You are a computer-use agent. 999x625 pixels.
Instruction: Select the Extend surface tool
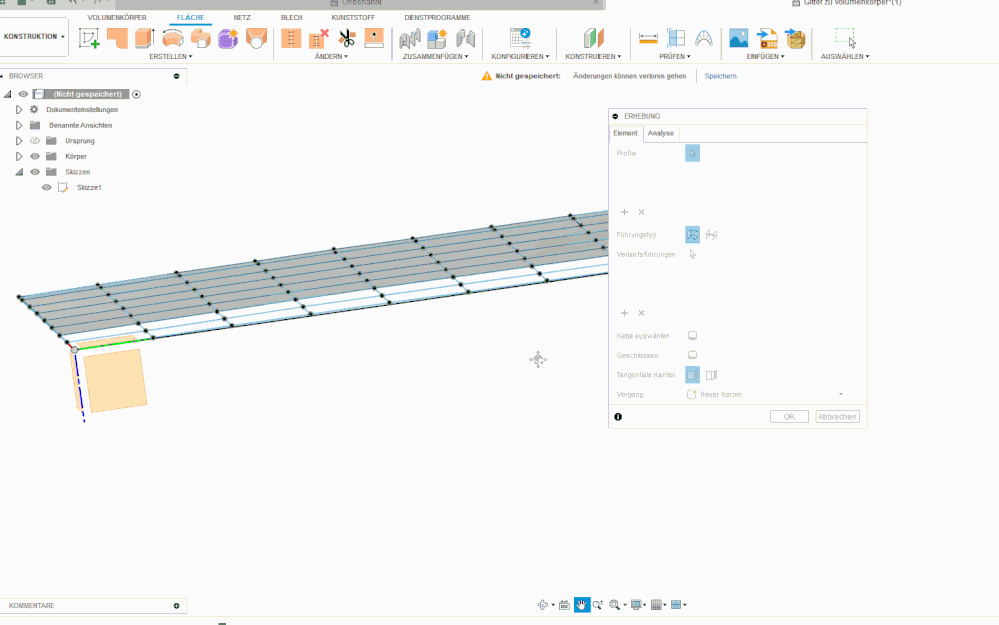click(374, 38)
